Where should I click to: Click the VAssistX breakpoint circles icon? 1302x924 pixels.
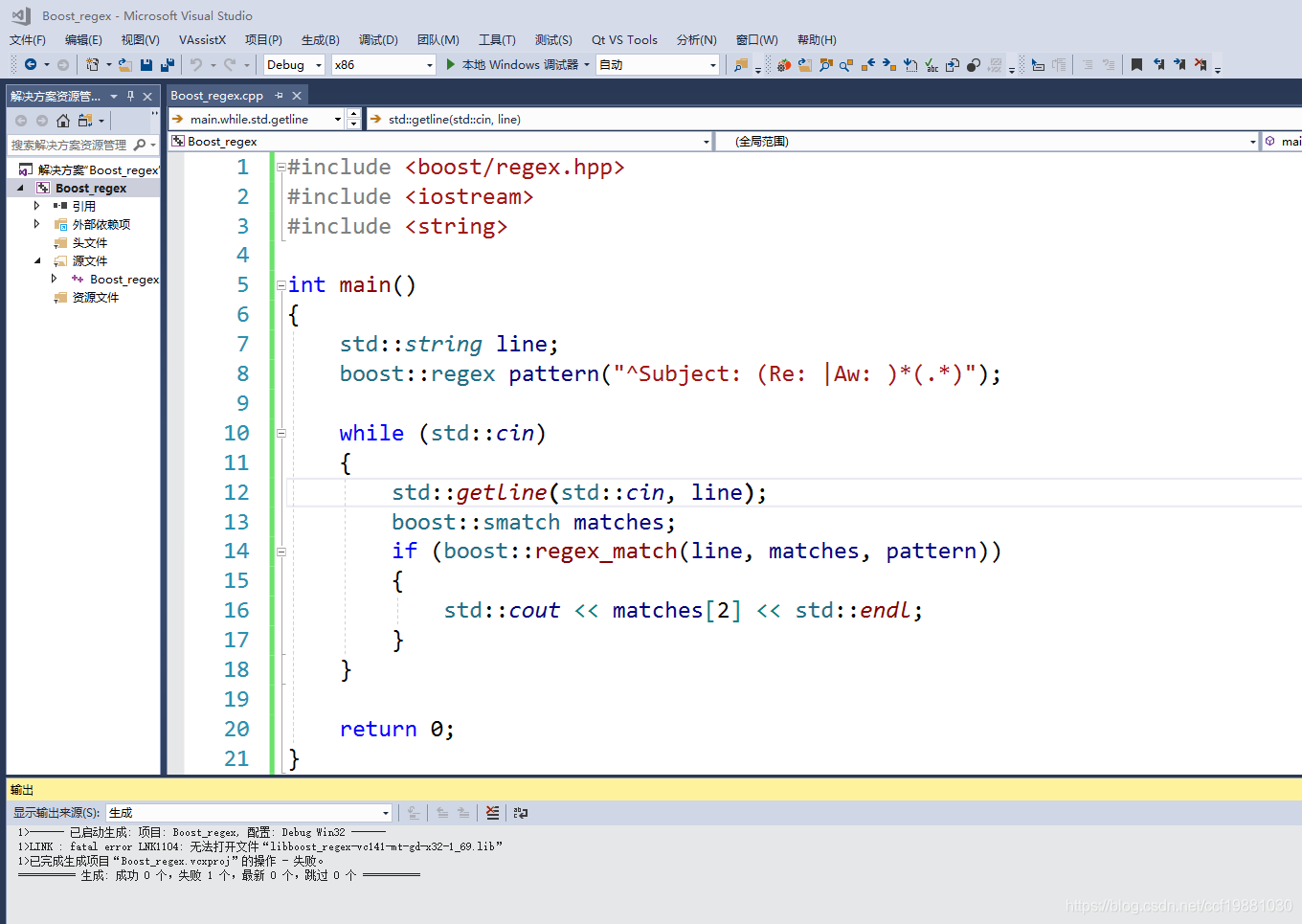973,64
